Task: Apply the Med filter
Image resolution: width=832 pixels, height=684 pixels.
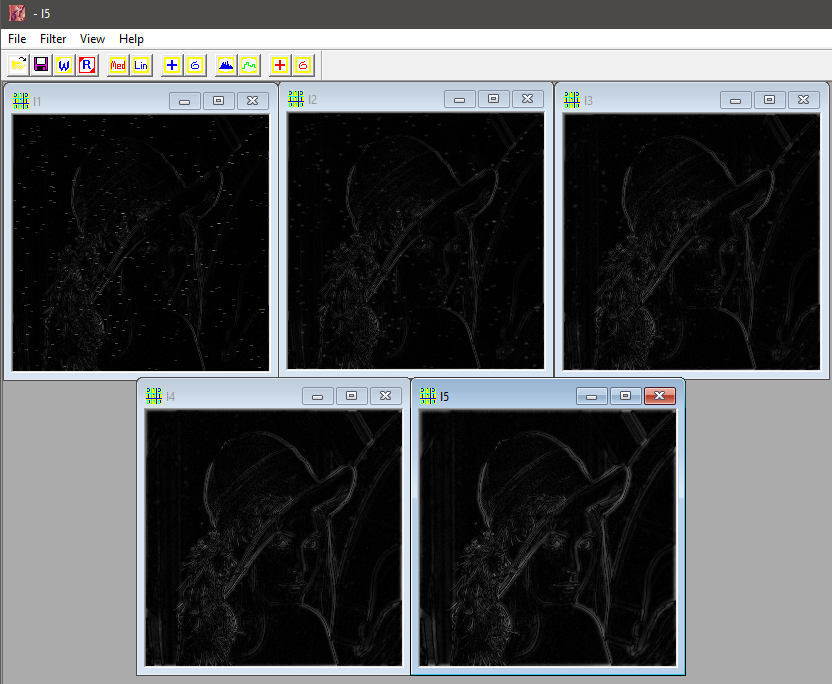Action: click(x=118, y=65)
